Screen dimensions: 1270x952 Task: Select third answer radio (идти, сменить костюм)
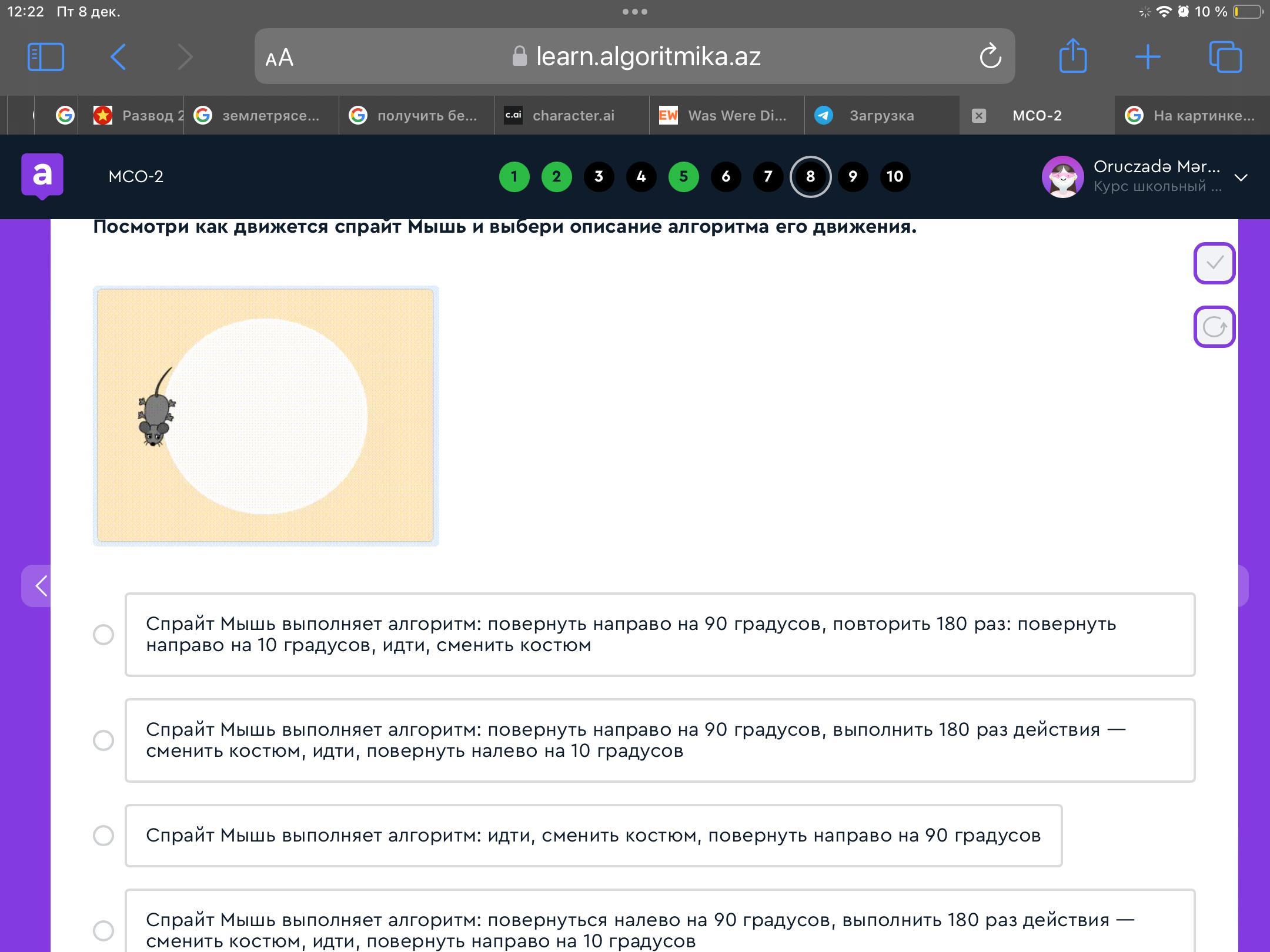coord(103,836)
